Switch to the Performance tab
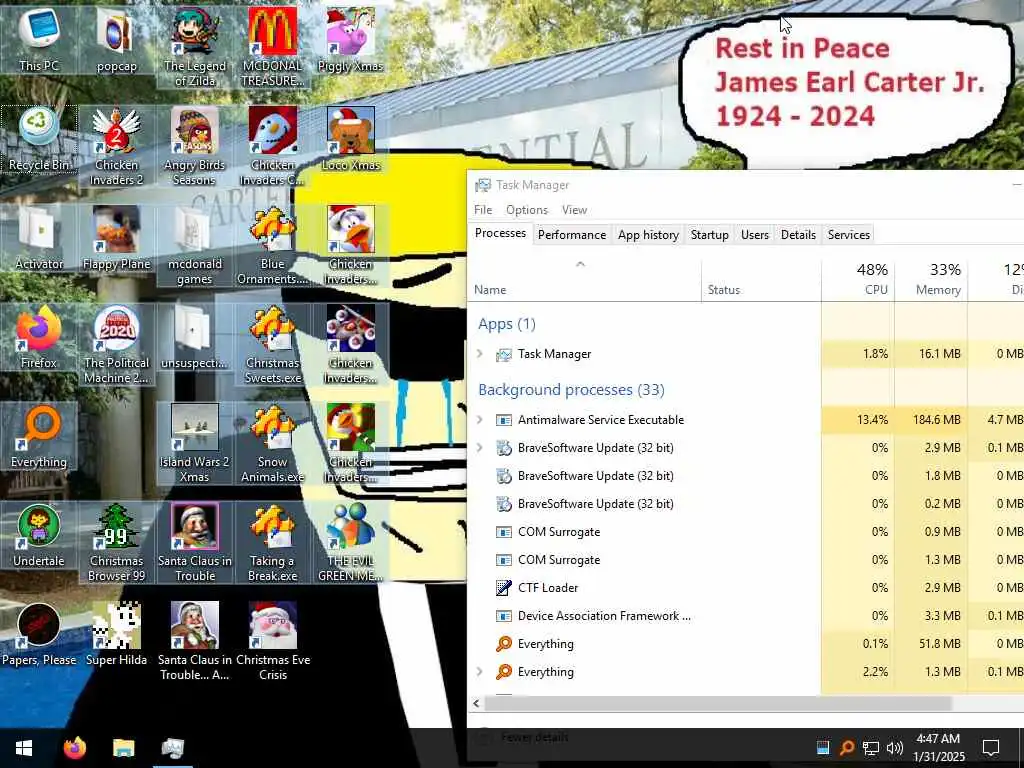The height and width of the screenshot is (768, 1024). pyautogui.click(x=571, y=234)
